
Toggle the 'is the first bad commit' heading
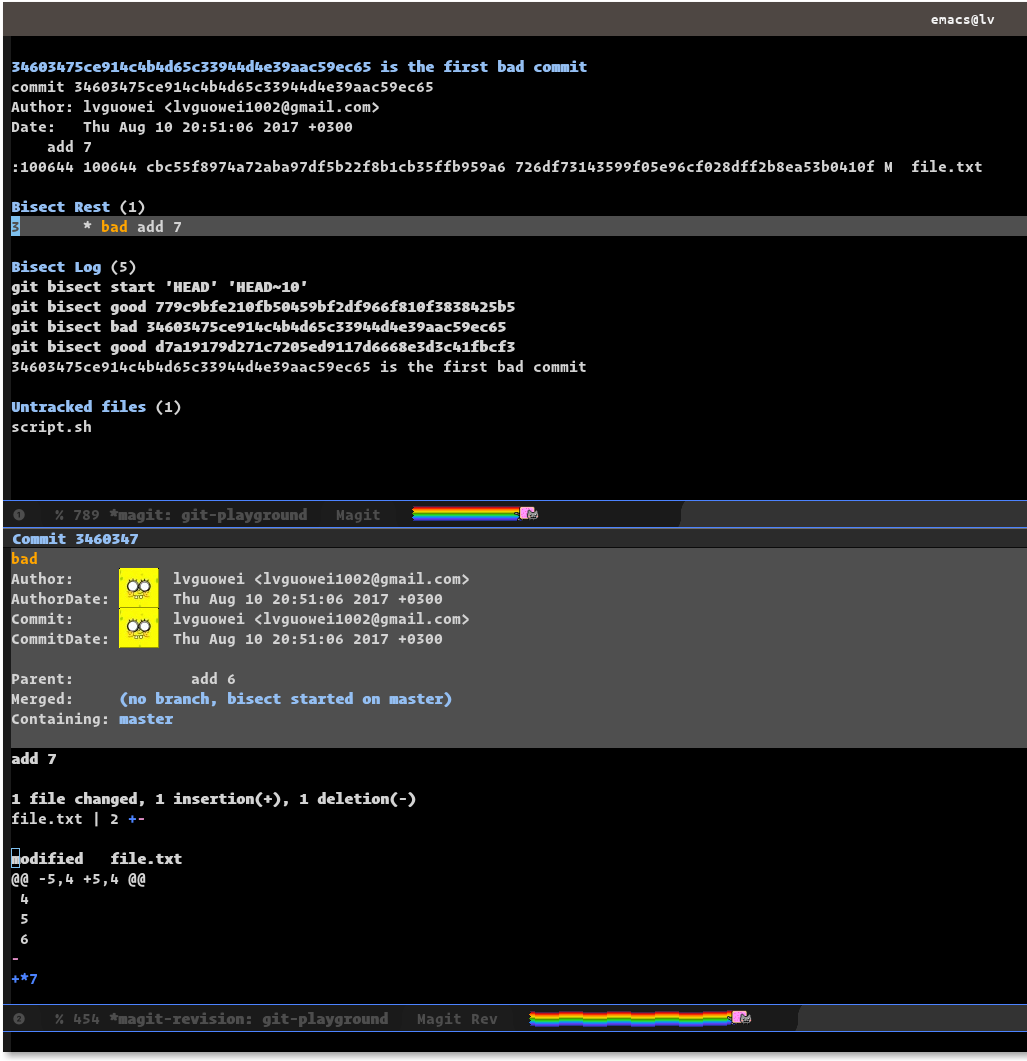pyautogui.click(x=299, y=67)
